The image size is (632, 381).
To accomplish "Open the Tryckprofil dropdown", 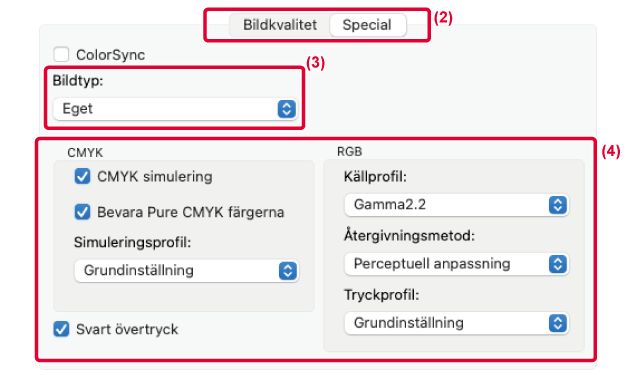I will (x=457, y=323).
